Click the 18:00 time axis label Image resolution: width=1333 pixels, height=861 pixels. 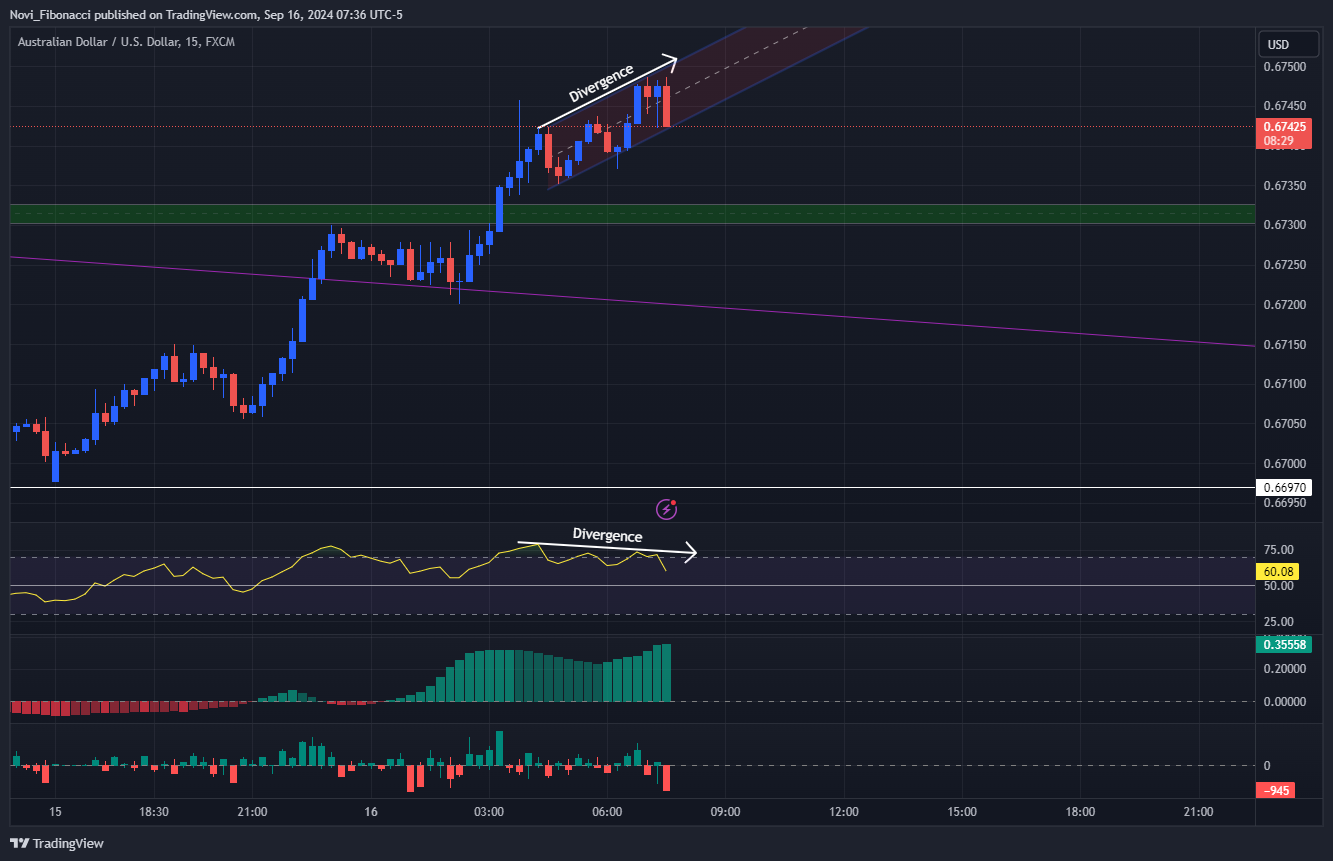1080,811
